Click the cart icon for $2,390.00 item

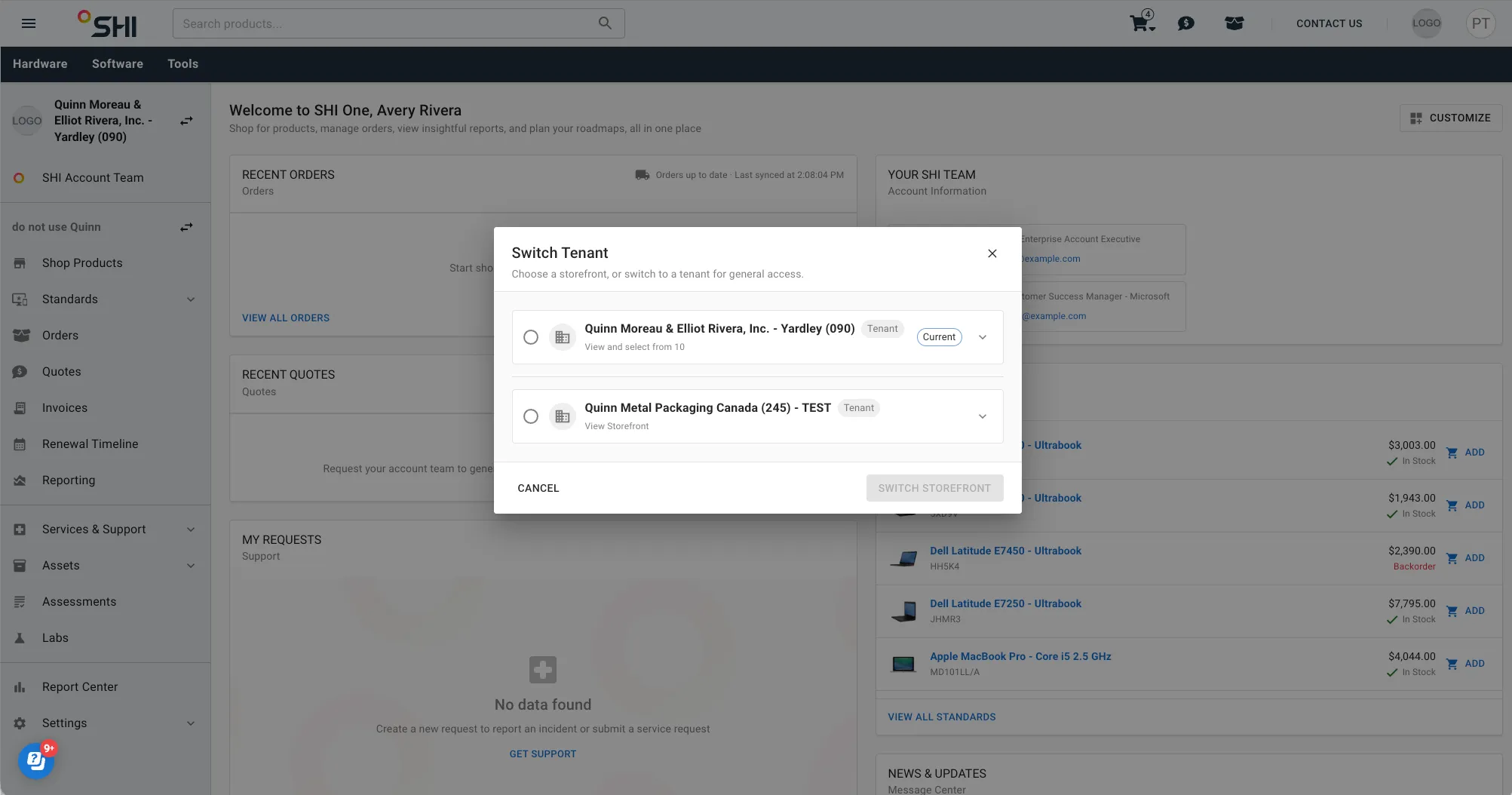point(1452,558)
